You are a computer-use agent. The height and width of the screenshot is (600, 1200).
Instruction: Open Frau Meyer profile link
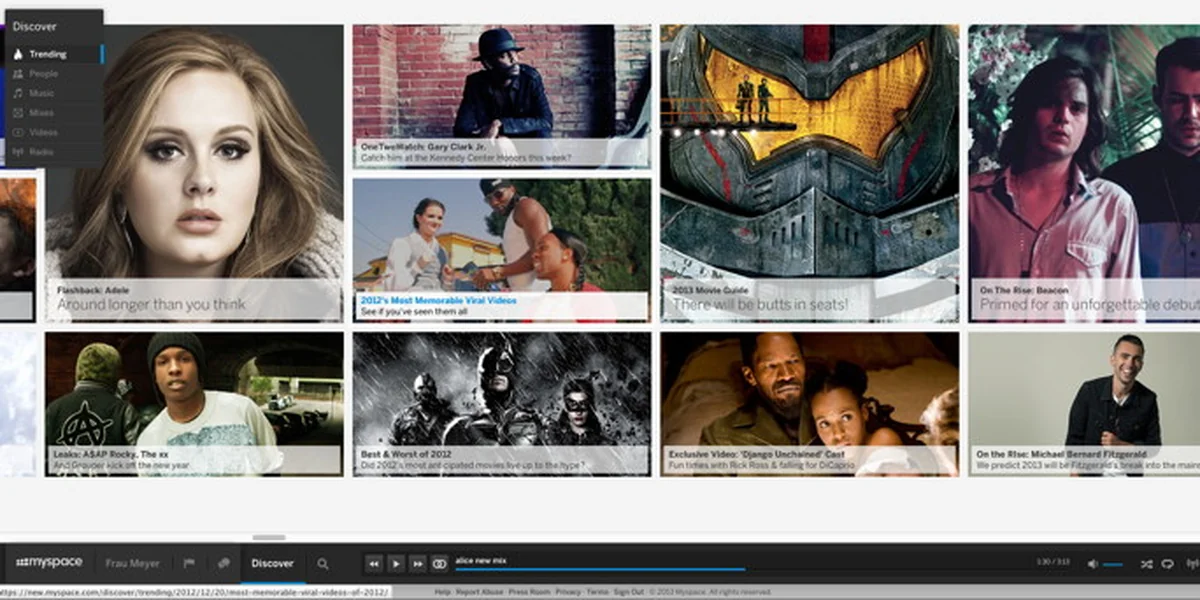[x=132, y=564]
